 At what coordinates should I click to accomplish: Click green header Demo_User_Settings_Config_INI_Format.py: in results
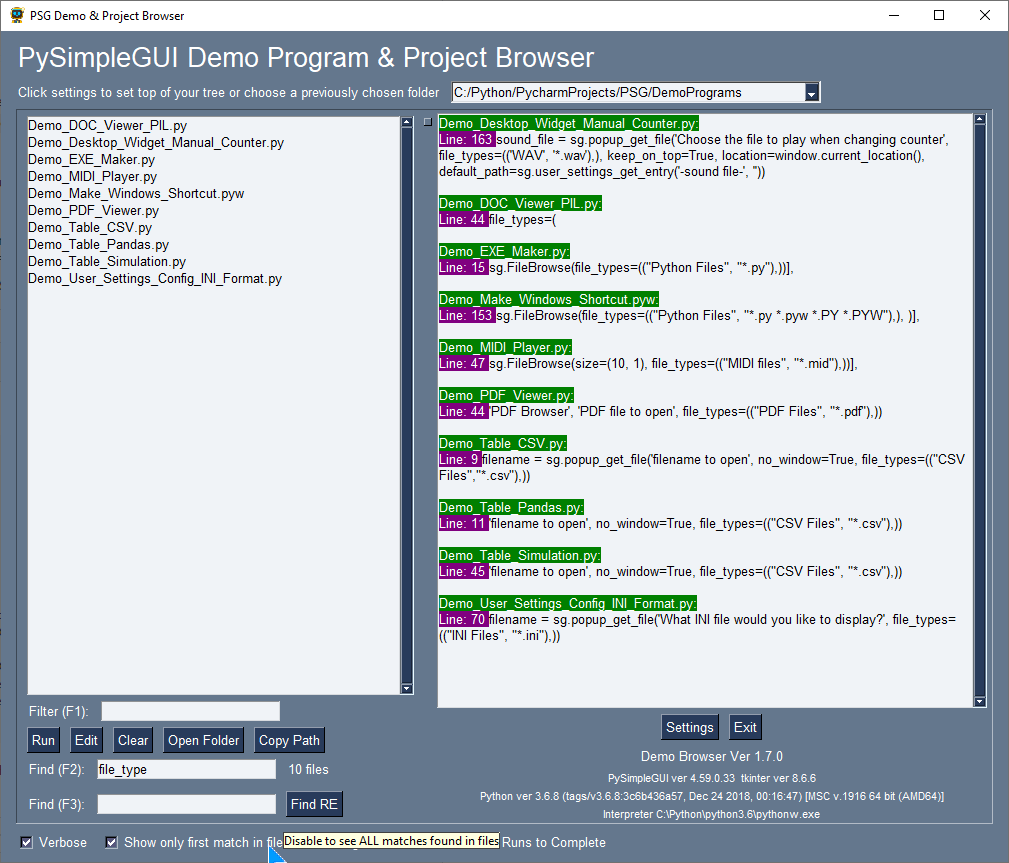(x=568, y=604)
